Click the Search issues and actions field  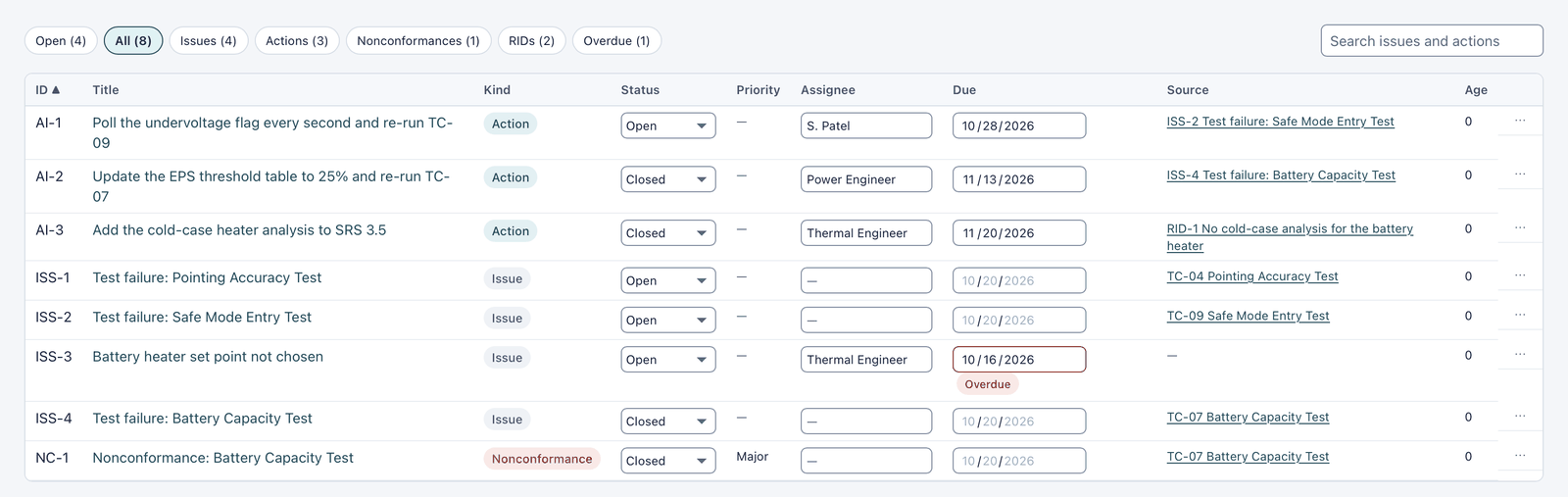1432,41
